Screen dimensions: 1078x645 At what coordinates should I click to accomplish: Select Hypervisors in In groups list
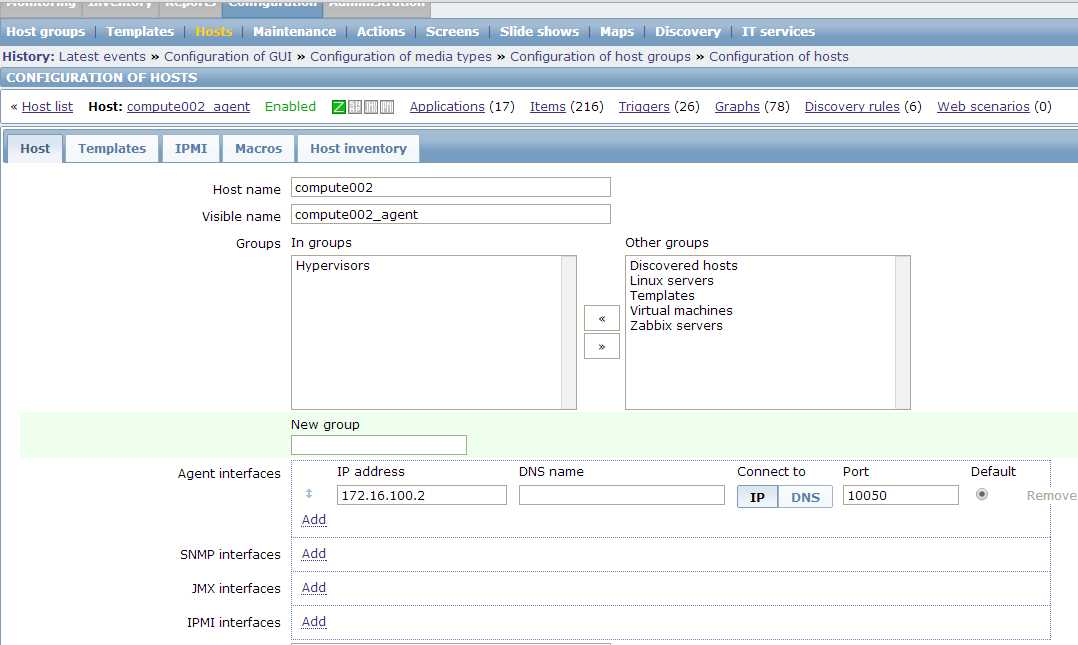(x=333, y=265)
